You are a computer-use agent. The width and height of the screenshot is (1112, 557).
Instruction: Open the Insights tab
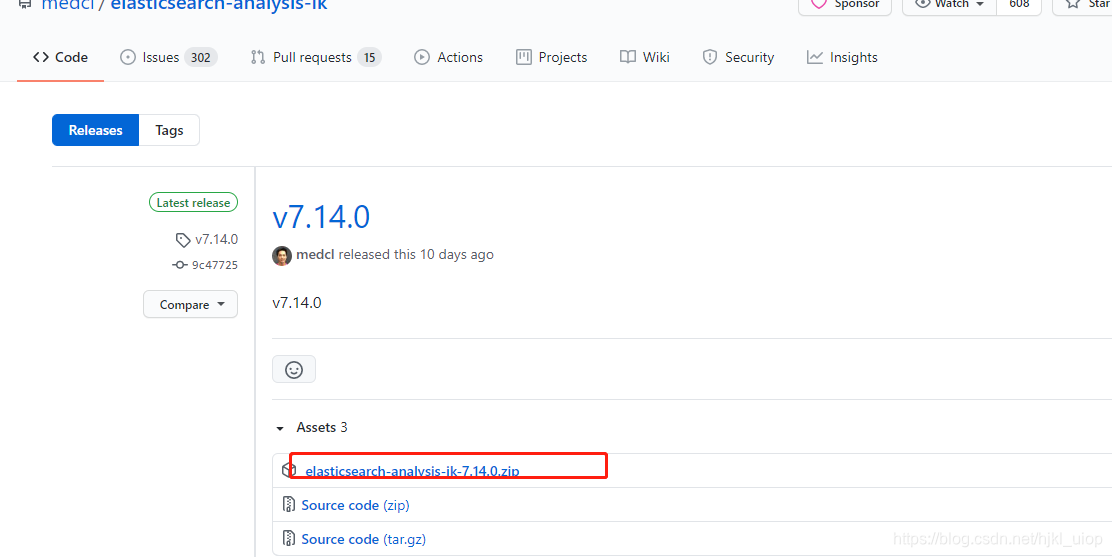(842, 57)
